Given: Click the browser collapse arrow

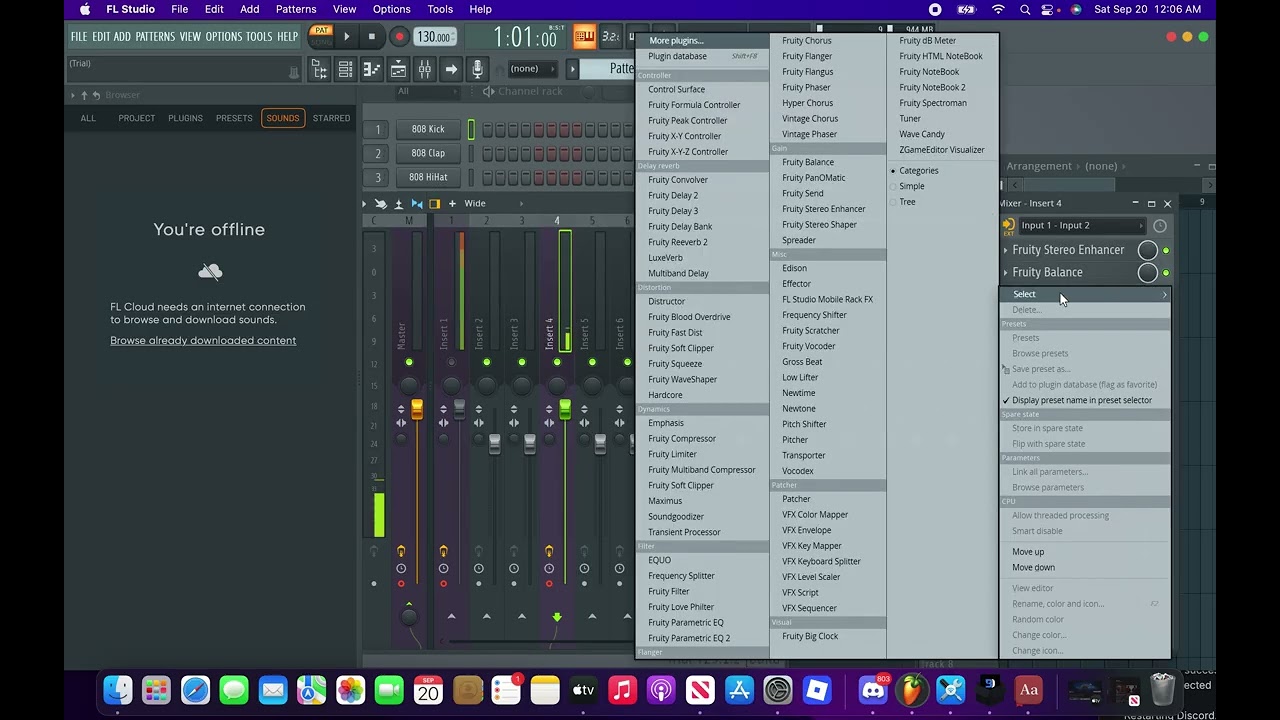Looking at the screenshot, I should (x=73, y=95).
